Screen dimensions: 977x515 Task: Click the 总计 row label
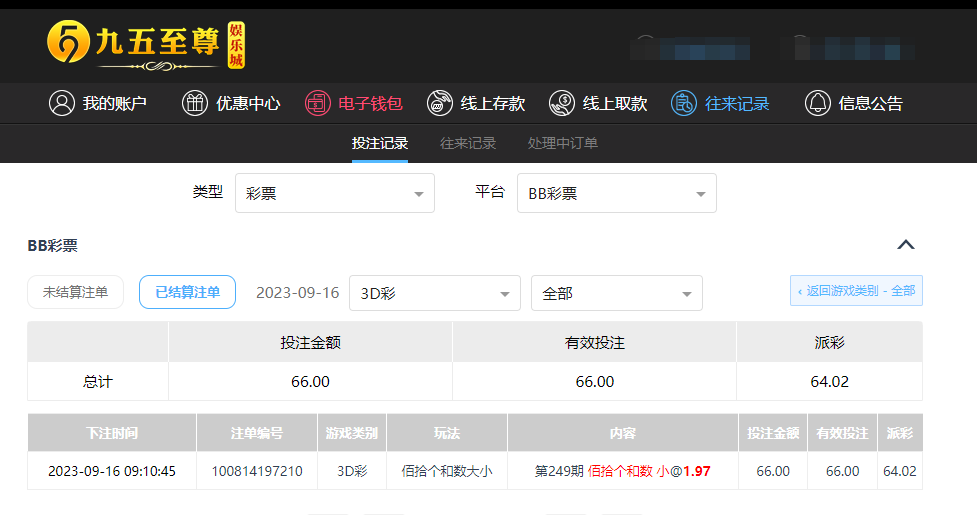pos(98,382)
